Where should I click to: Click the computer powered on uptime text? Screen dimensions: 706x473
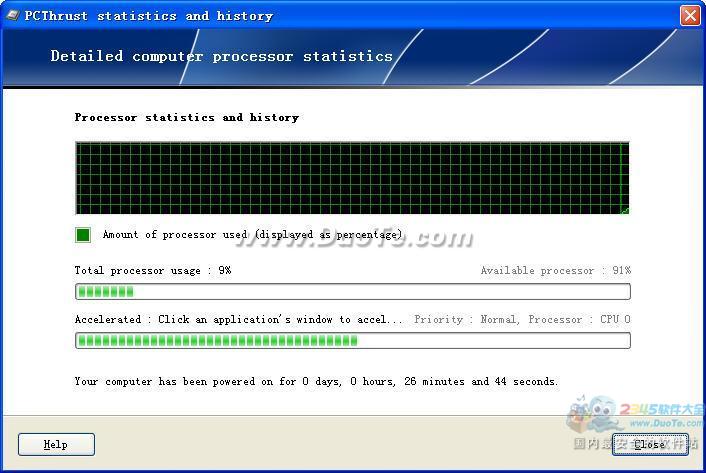point(316,382)
